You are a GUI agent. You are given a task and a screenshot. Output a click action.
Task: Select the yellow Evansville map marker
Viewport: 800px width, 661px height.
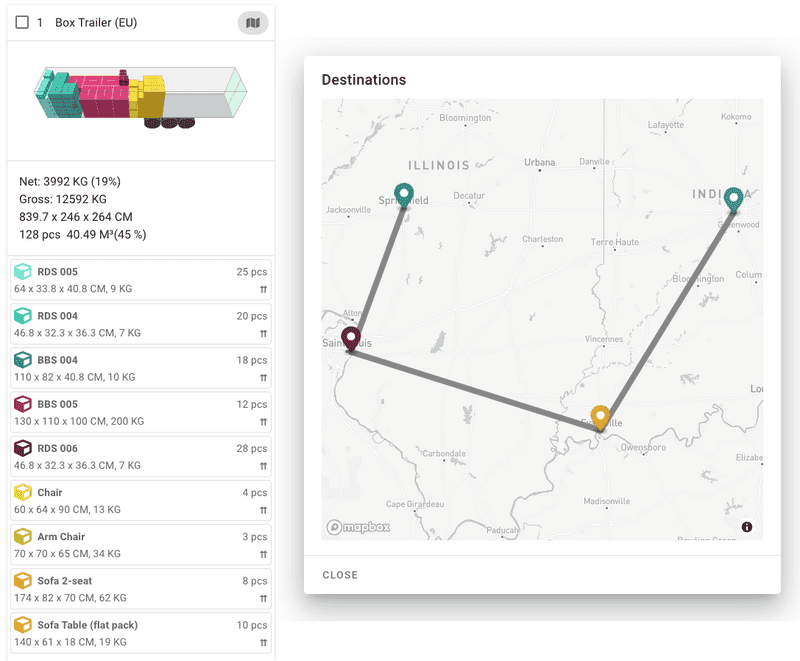point(600,413)
